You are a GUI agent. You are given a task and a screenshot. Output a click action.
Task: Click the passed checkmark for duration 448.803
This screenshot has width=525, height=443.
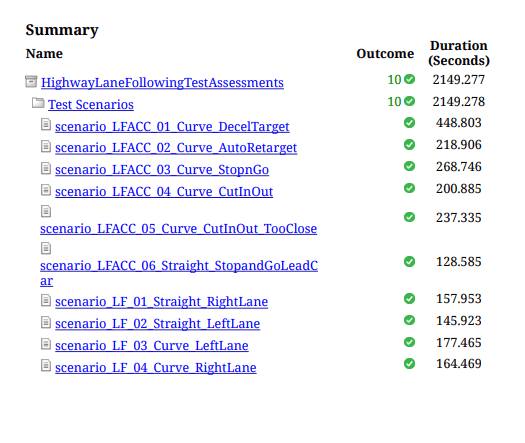409,123
